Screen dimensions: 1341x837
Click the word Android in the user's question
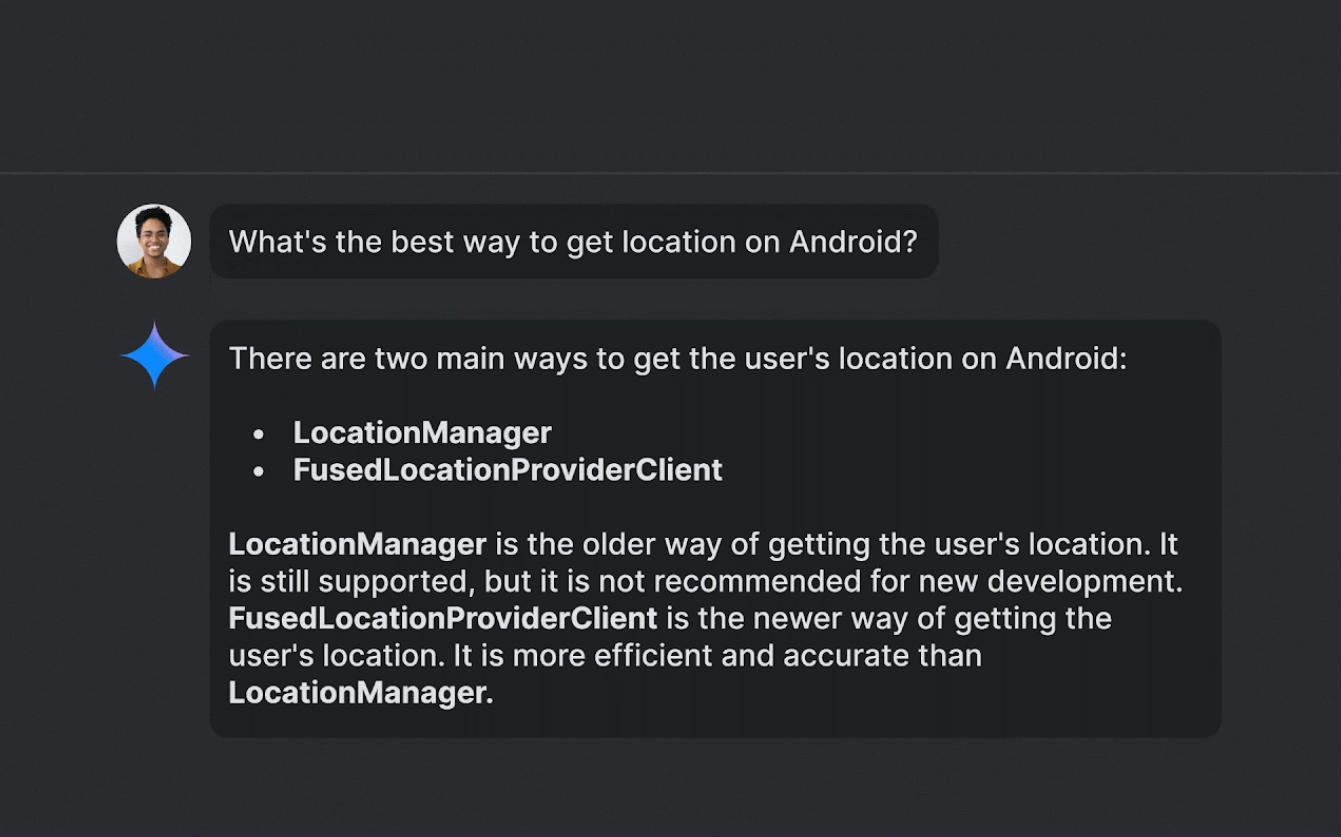pyautogui.click(x=853, y=241)
